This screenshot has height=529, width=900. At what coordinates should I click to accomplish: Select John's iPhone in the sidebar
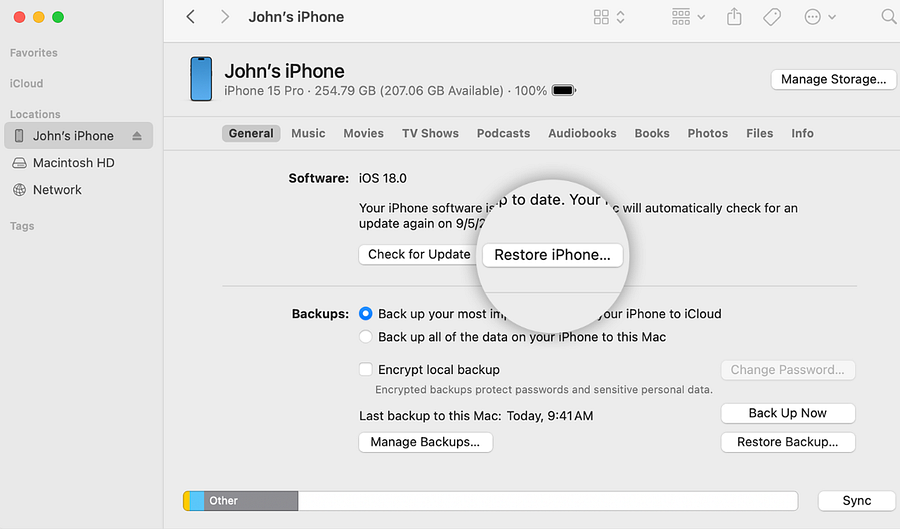click(x=79, y=135)
